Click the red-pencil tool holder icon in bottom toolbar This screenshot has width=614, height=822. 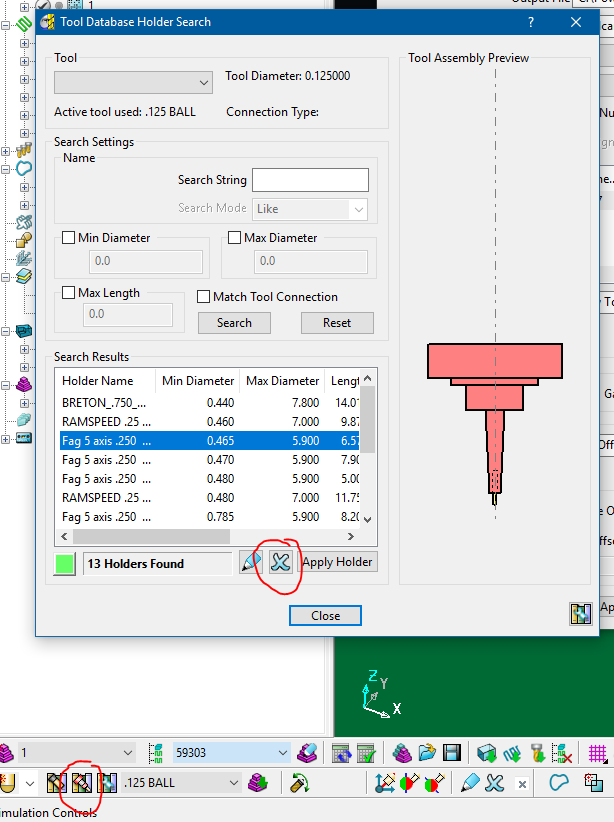tap(82, 783)
